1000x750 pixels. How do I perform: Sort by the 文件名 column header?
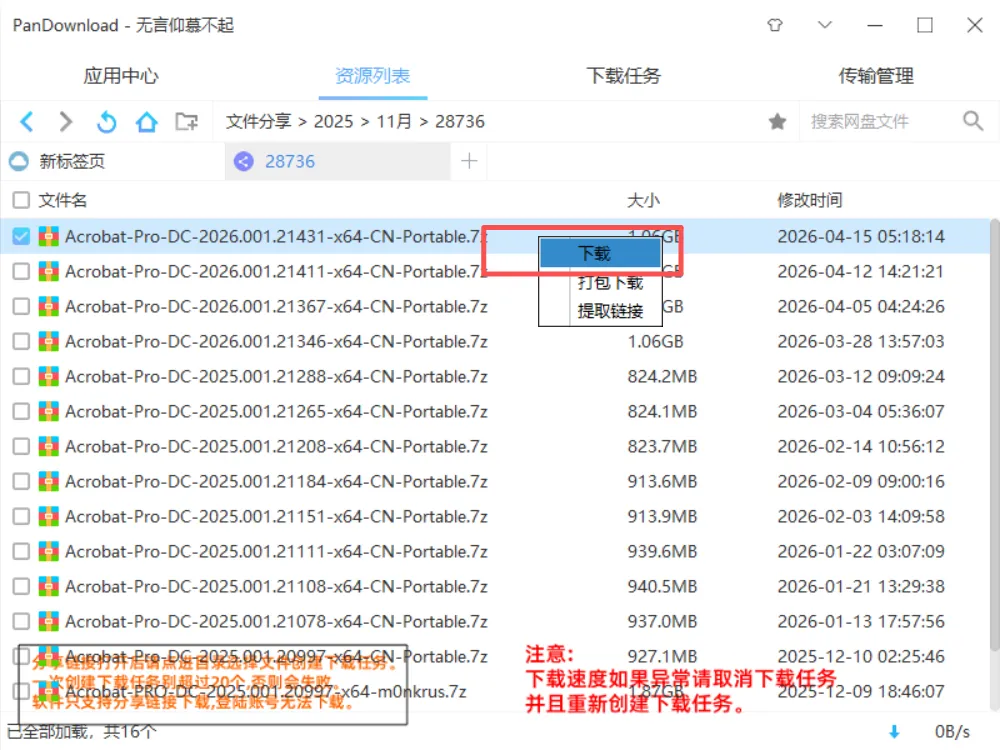coord(62,200)
